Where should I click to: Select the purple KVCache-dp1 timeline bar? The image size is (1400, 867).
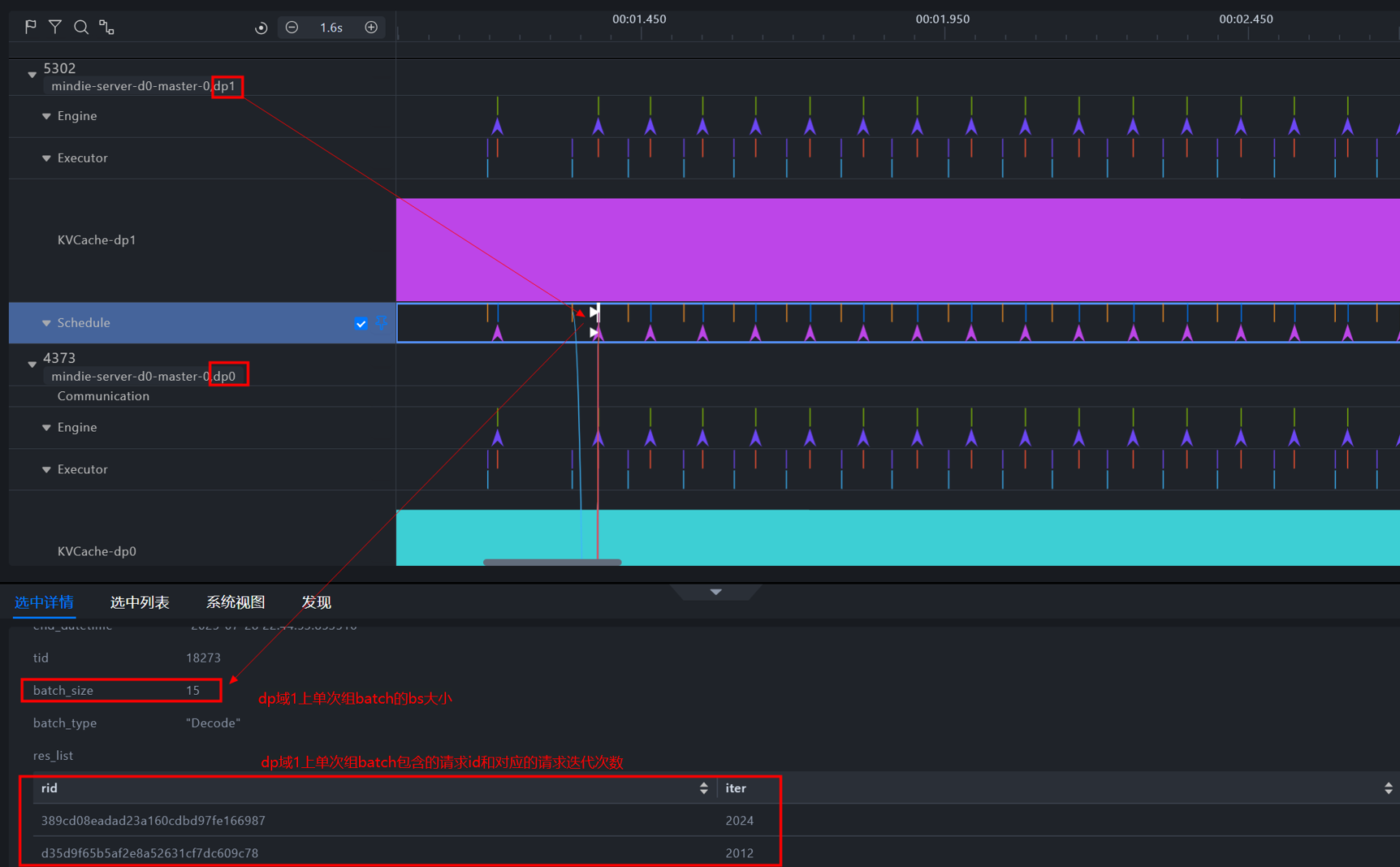click(893, 249)
